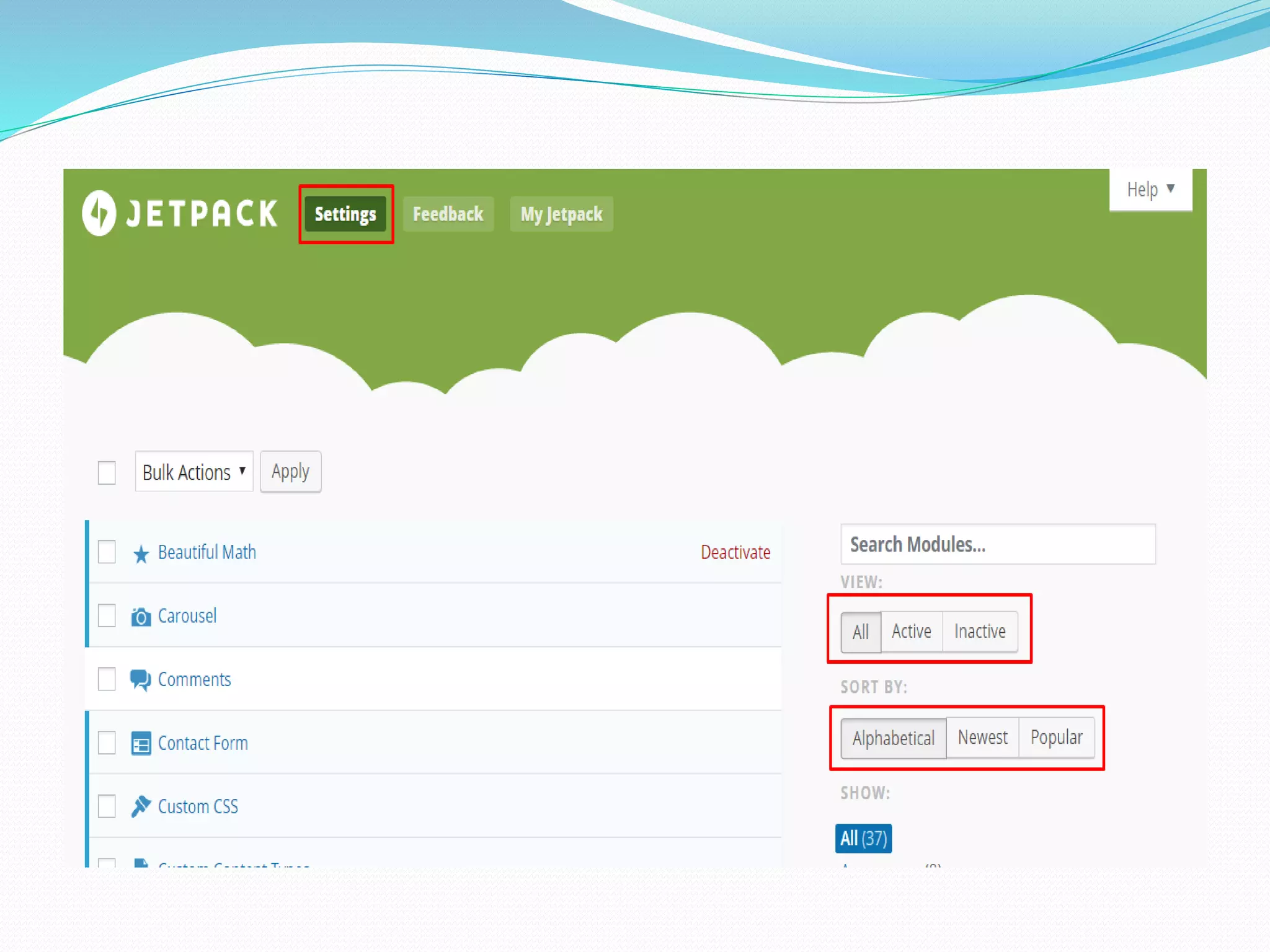This screenshot has width=1270, height=952.
Task: Deactivate the Beautiful Math module
Action: [x=735, y=552]
